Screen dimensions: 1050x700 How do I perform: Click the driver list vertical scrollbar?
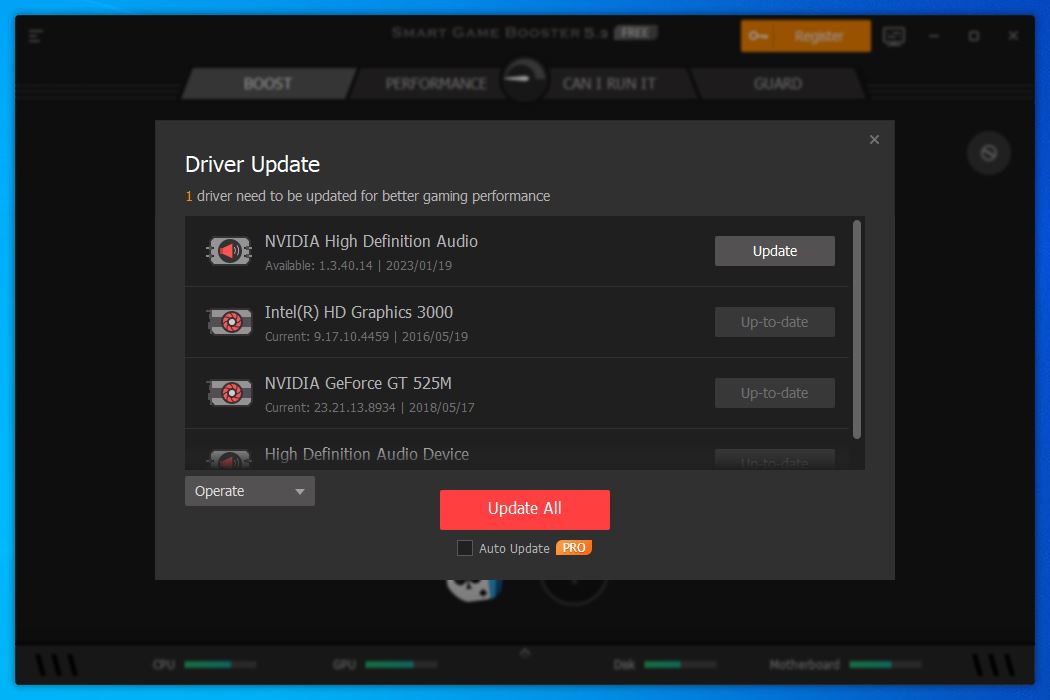point(857,330)
